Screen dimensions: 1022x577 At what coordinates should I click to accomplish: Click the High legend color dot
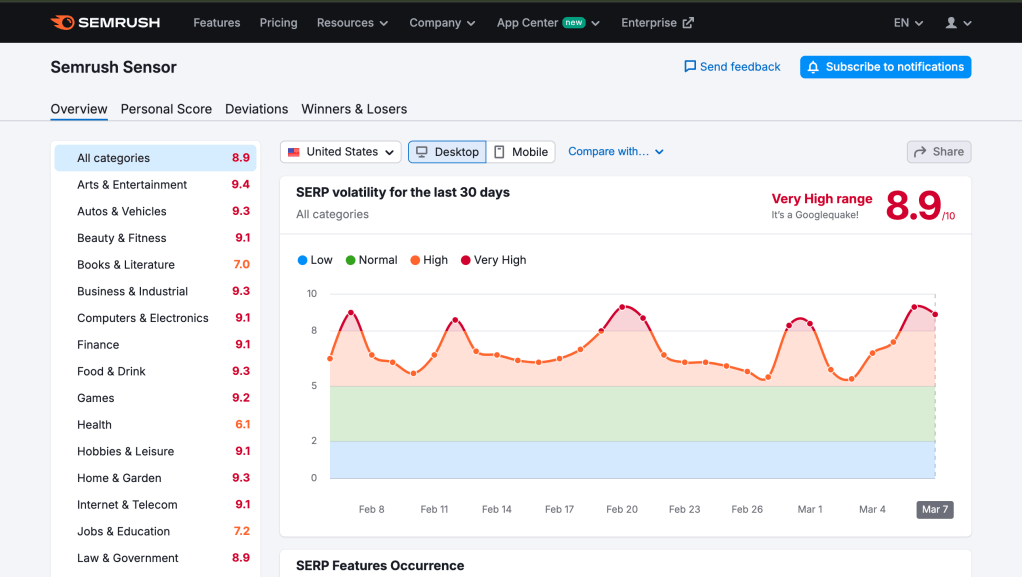click(414, 260)
